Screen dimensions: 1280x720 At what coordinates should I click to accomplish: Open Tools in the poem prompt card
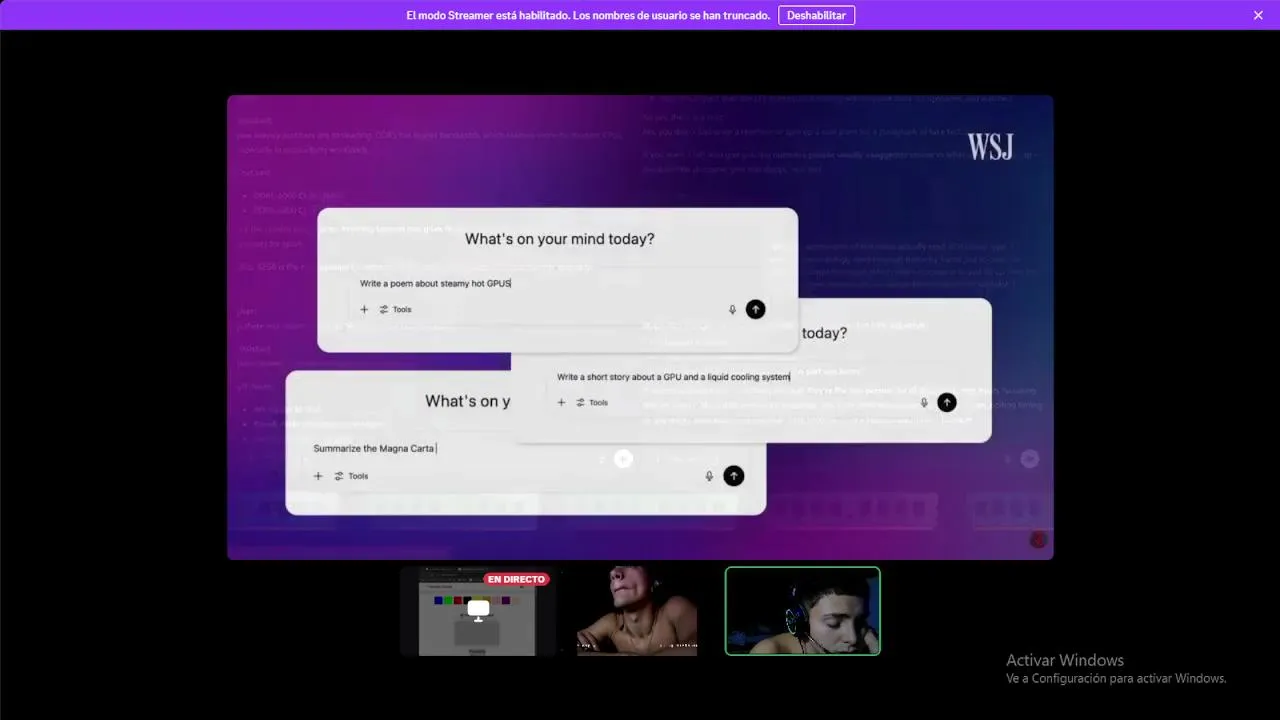[x=395, y=310]
